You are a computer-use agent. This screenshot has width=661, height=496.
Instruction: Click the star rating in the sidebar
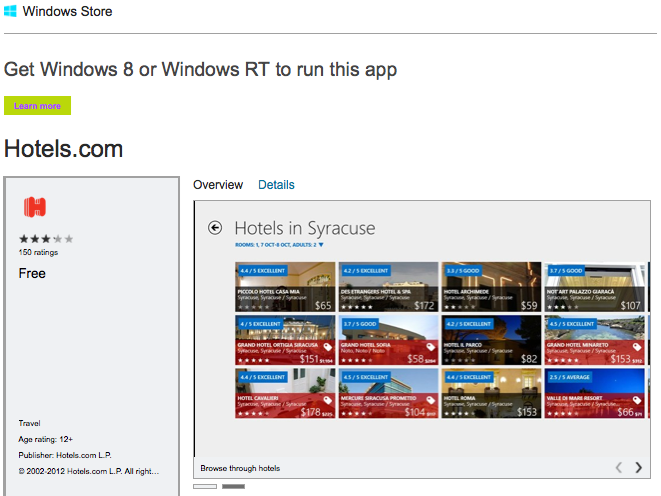click(46, 239)
